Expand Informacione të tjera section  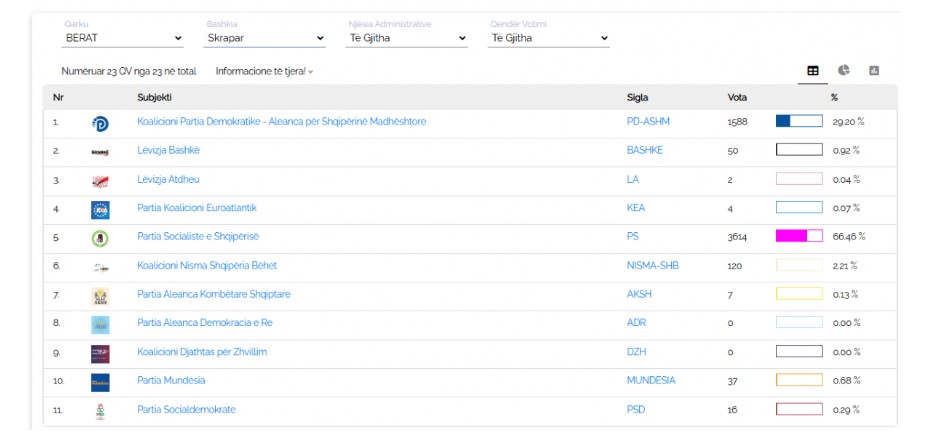pos(264,72)
